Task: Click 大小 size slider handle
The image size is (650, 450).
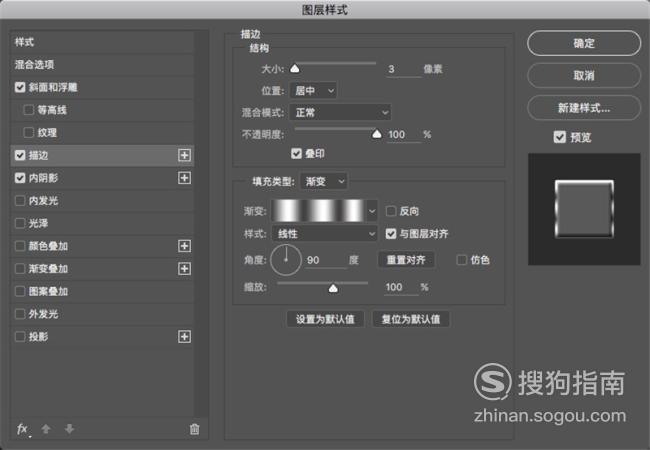Action: click(295, 68)
